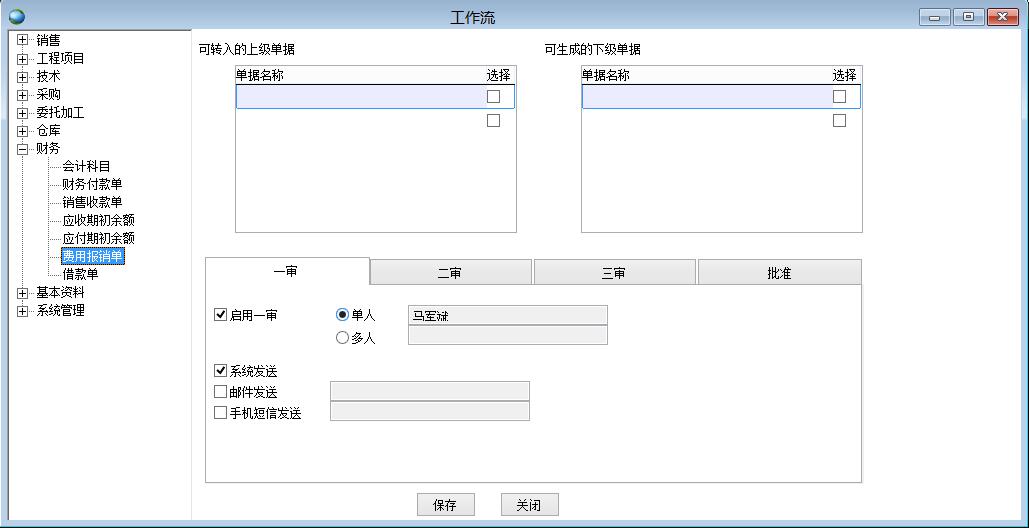Toggle 启用一审 checkbox
The image size is (1029, 528).
[221, 315]
